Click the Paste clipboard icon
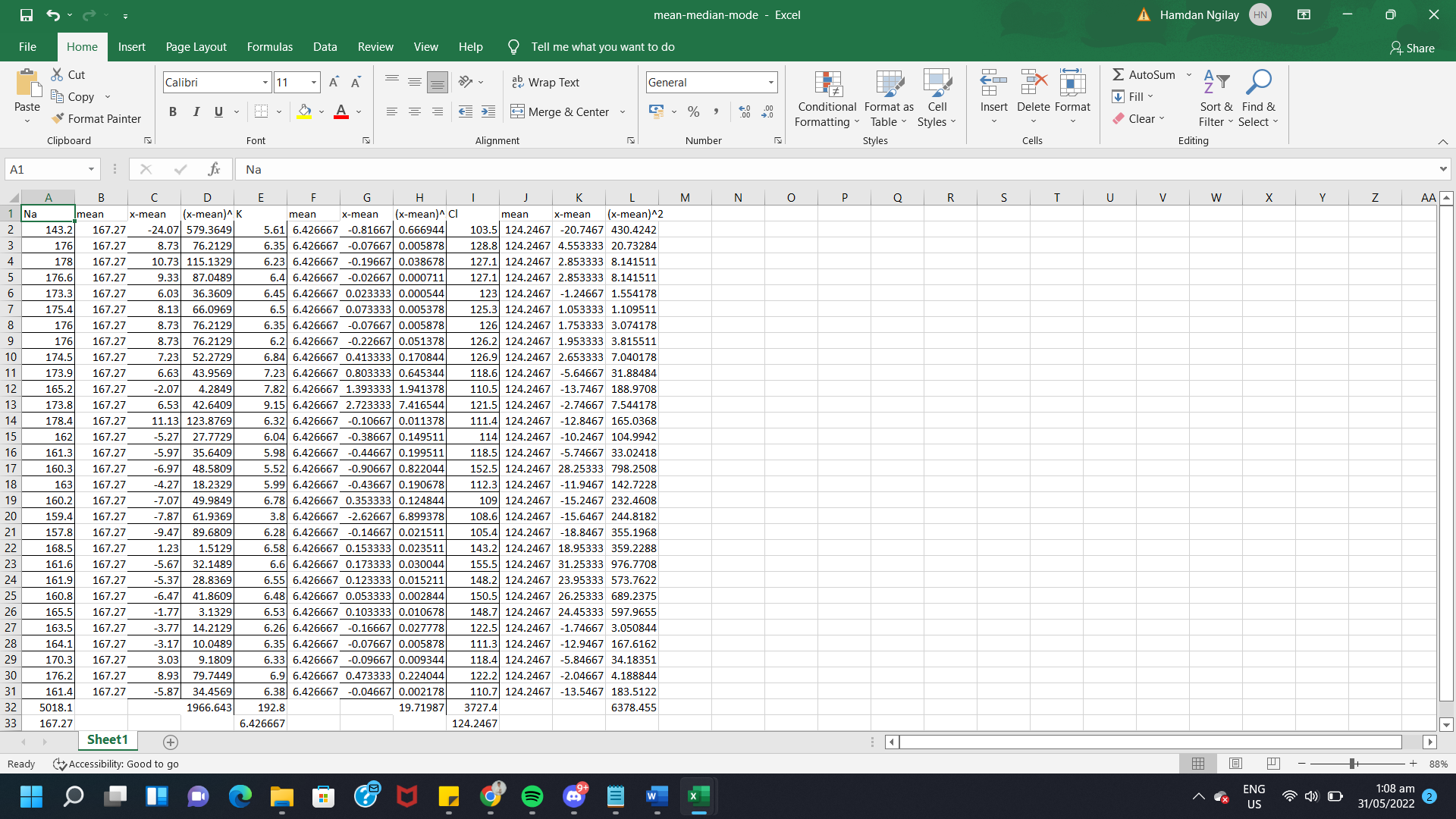Viewport: 1456px width, 819px height. (28, 83)
